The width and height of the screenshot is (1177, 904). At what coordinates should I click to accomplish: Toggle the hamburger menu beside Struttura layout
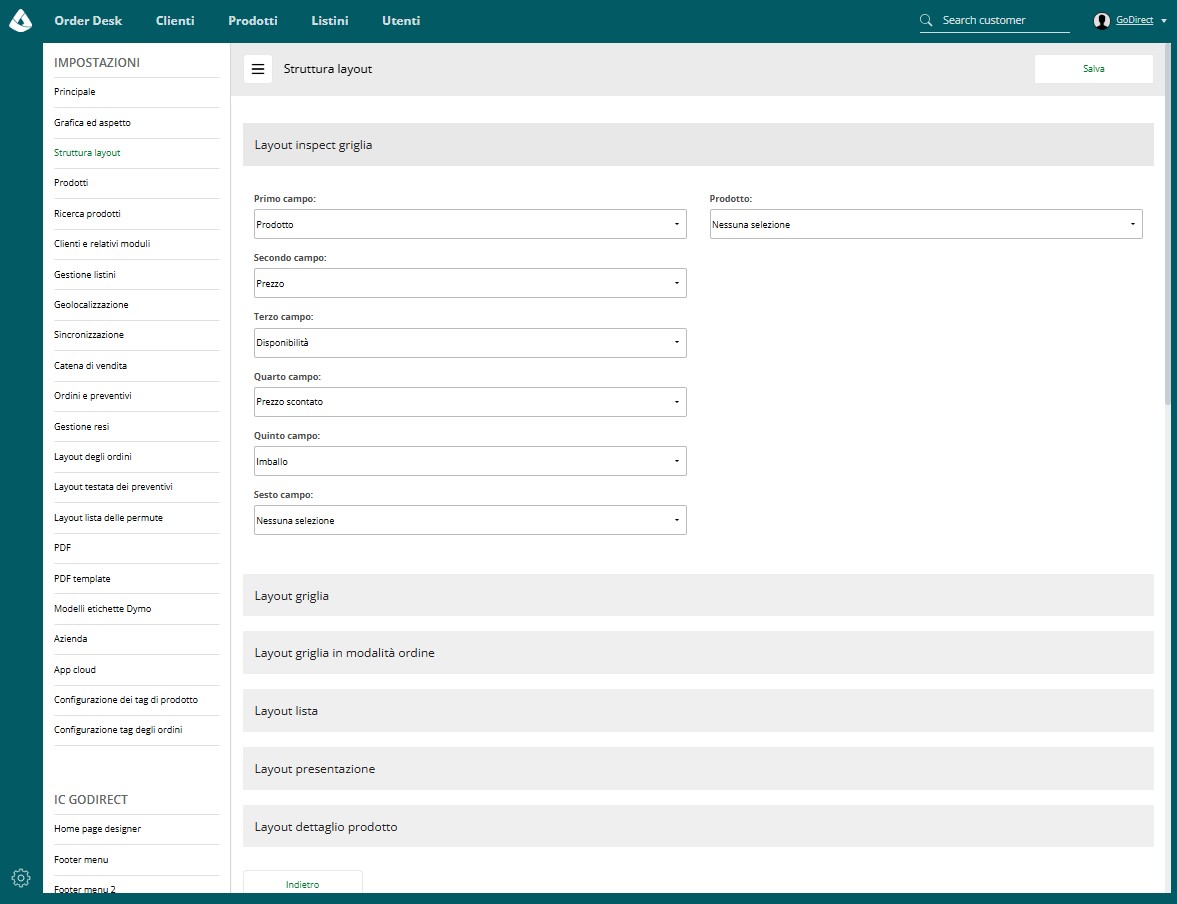tap(257, 69)
